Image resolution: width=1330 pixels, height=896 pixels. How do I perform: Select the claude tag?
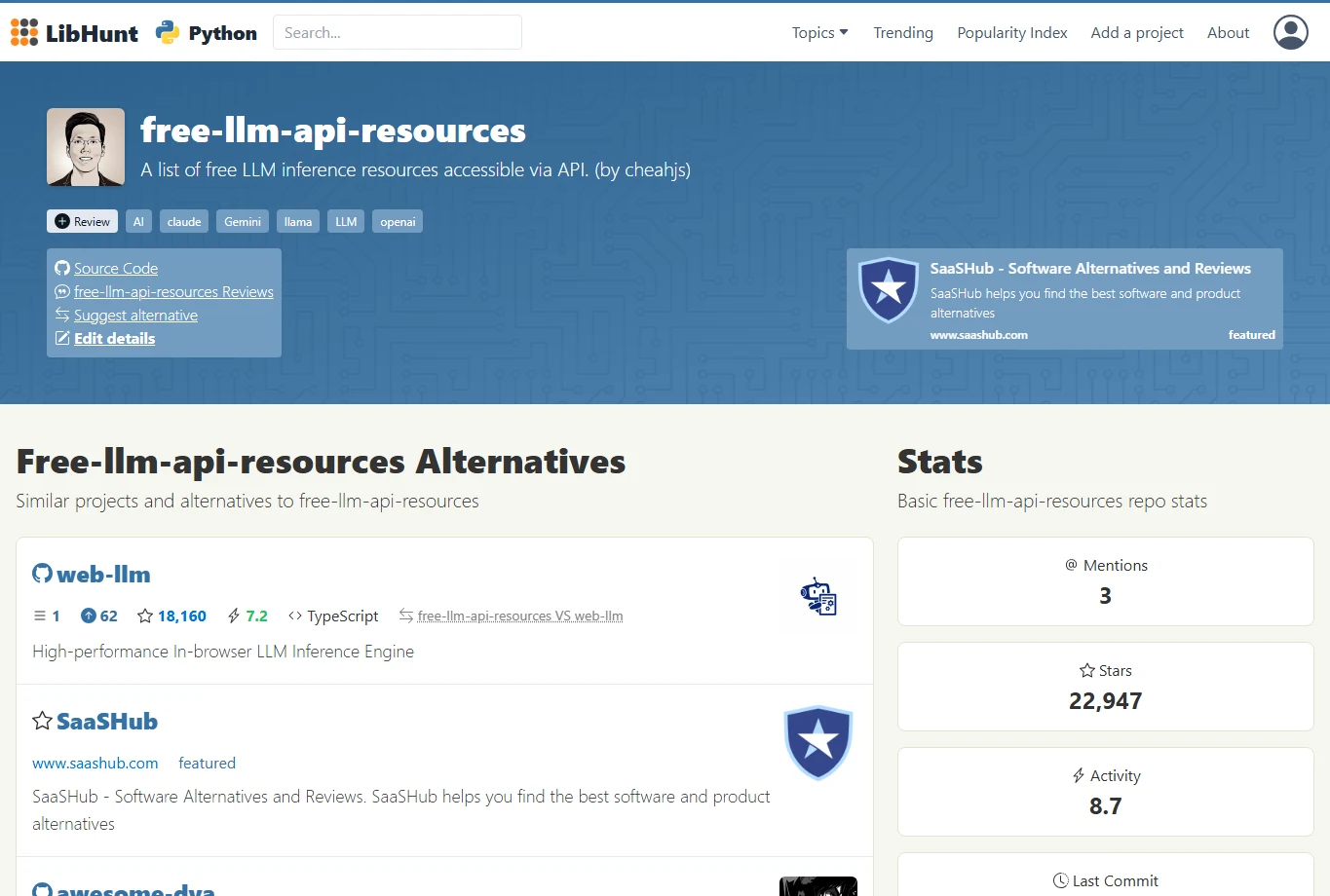[184, 221]
